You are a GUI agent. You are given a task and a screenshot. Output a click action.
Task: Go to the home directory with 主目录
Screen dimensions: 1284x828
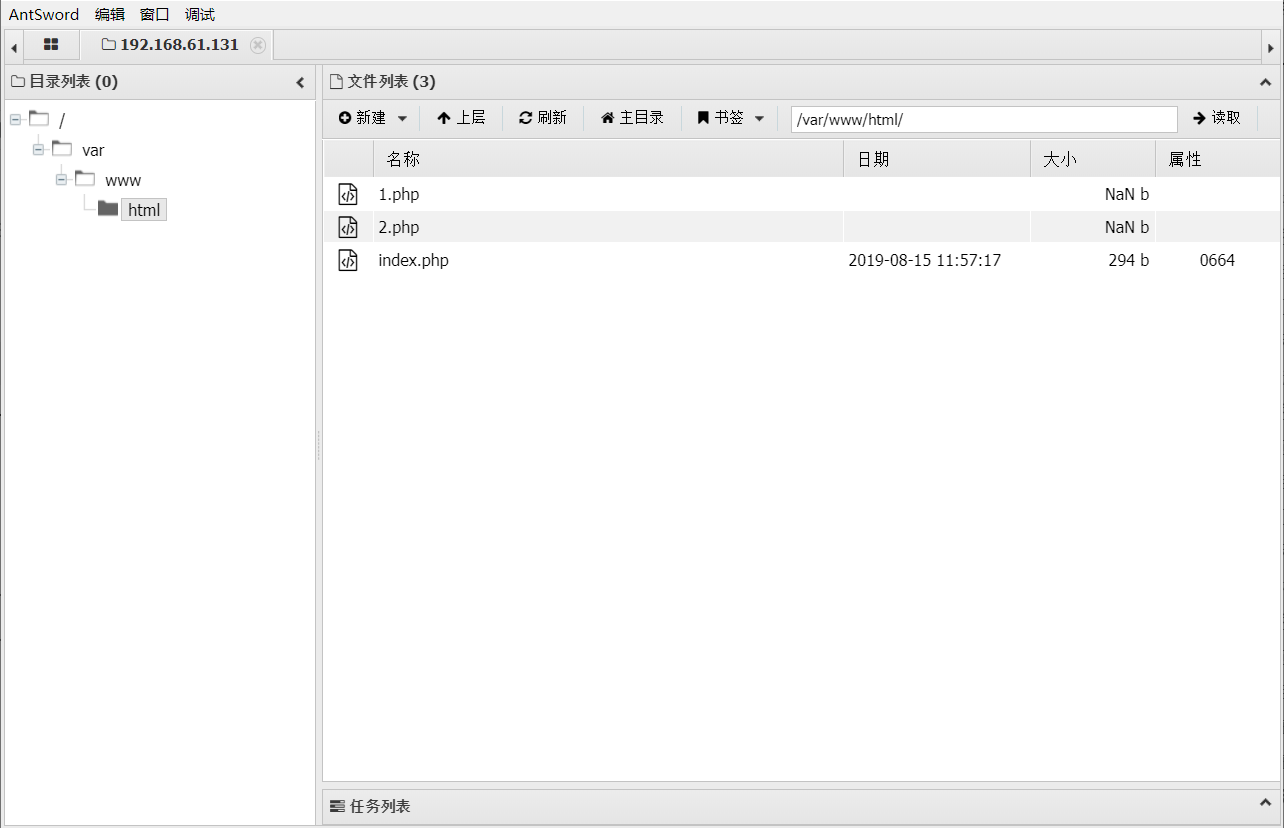click(x=632, y=118)
